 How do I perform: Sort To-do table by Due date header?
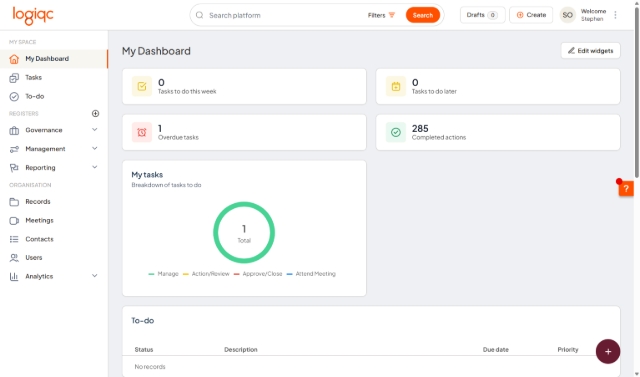(496, 350)
